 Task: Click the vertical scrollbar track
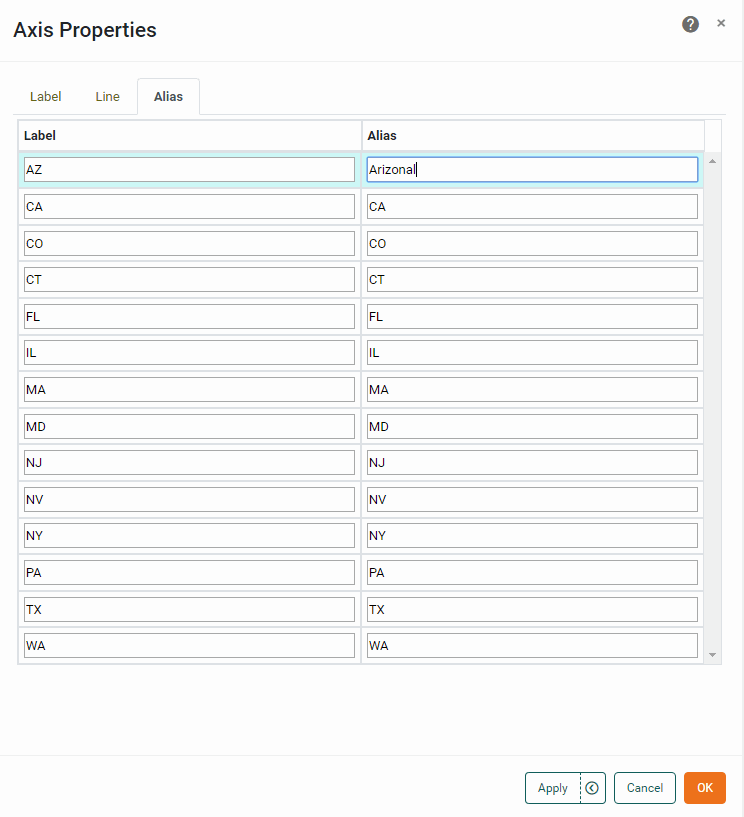coord(711,400)
